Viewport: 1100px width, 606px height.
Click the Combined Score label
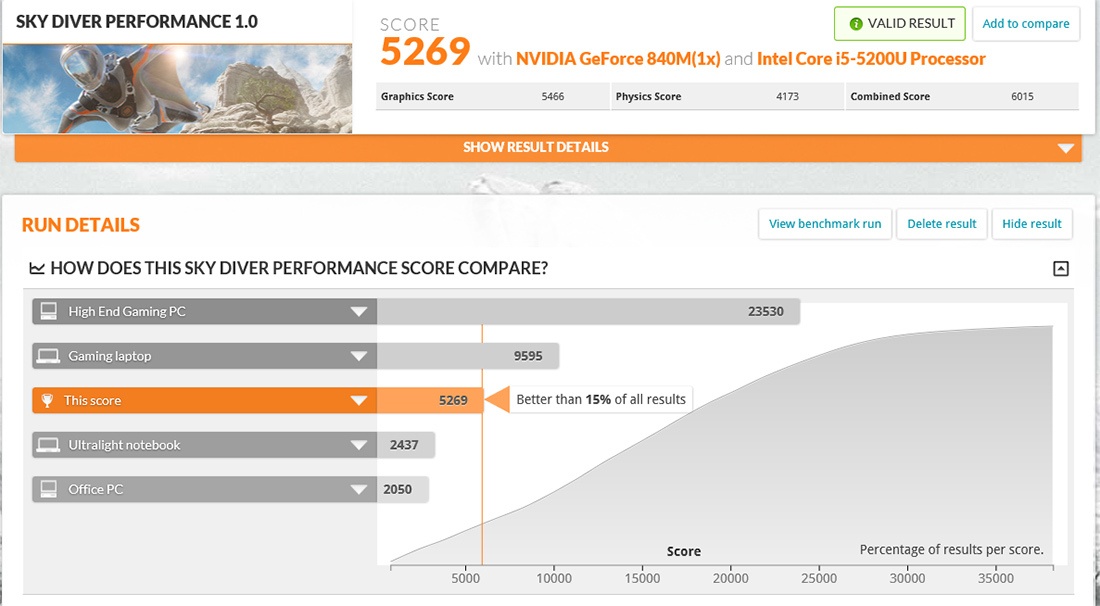point(890,97)
